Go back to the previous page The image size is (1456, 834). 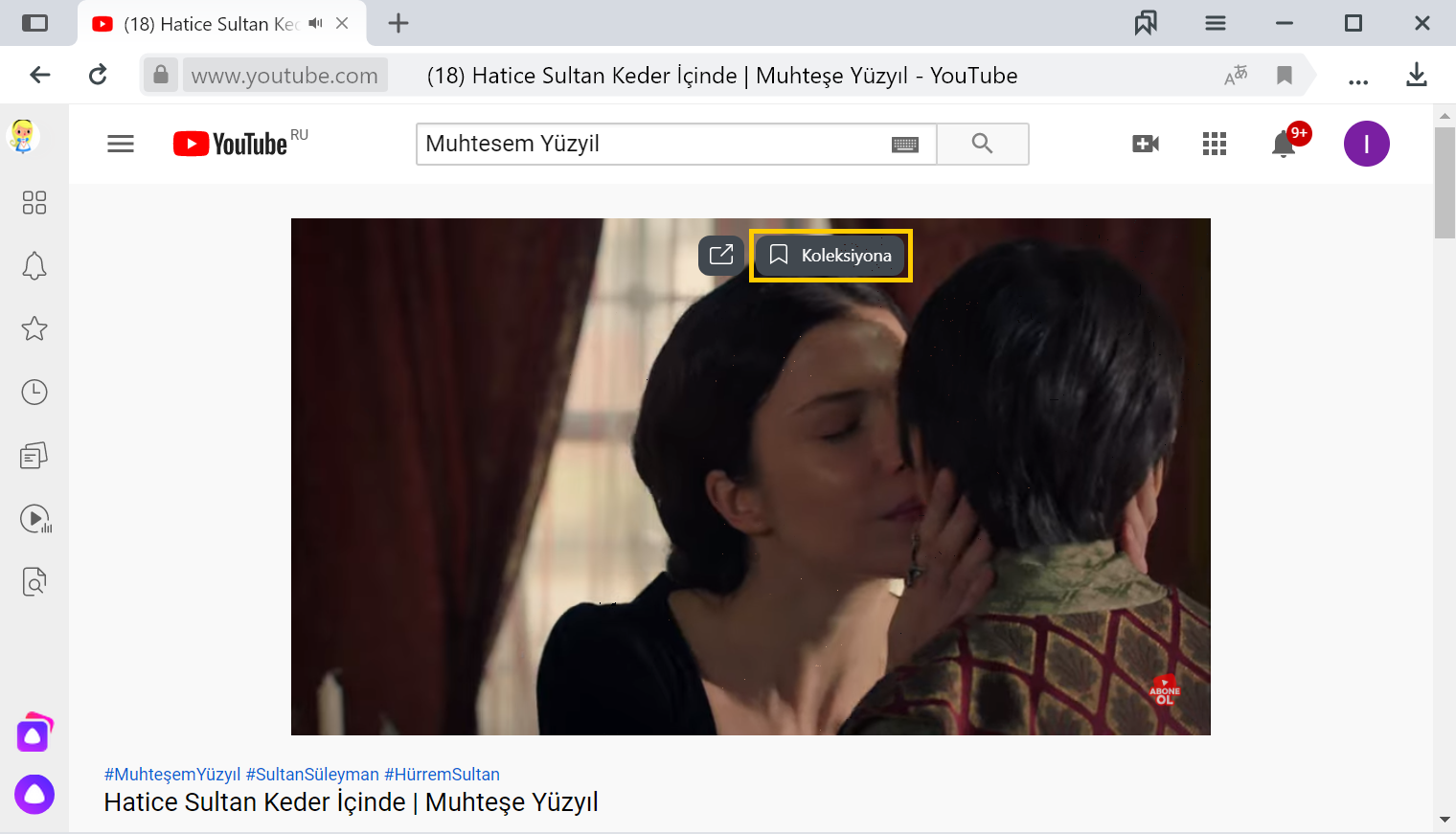(39, 75)
